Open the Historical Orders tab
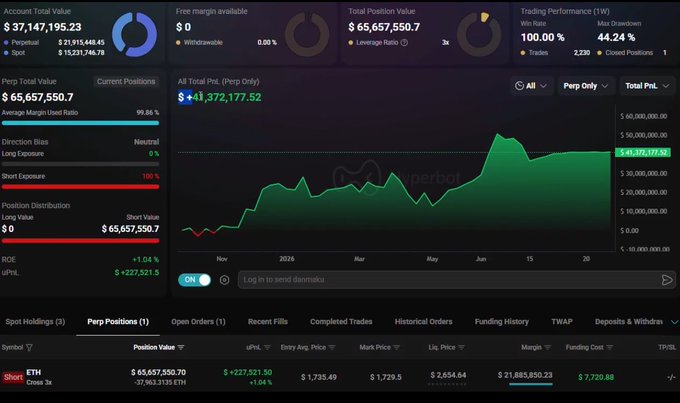The height and width of the screenshot is (403, 680). 423,321
